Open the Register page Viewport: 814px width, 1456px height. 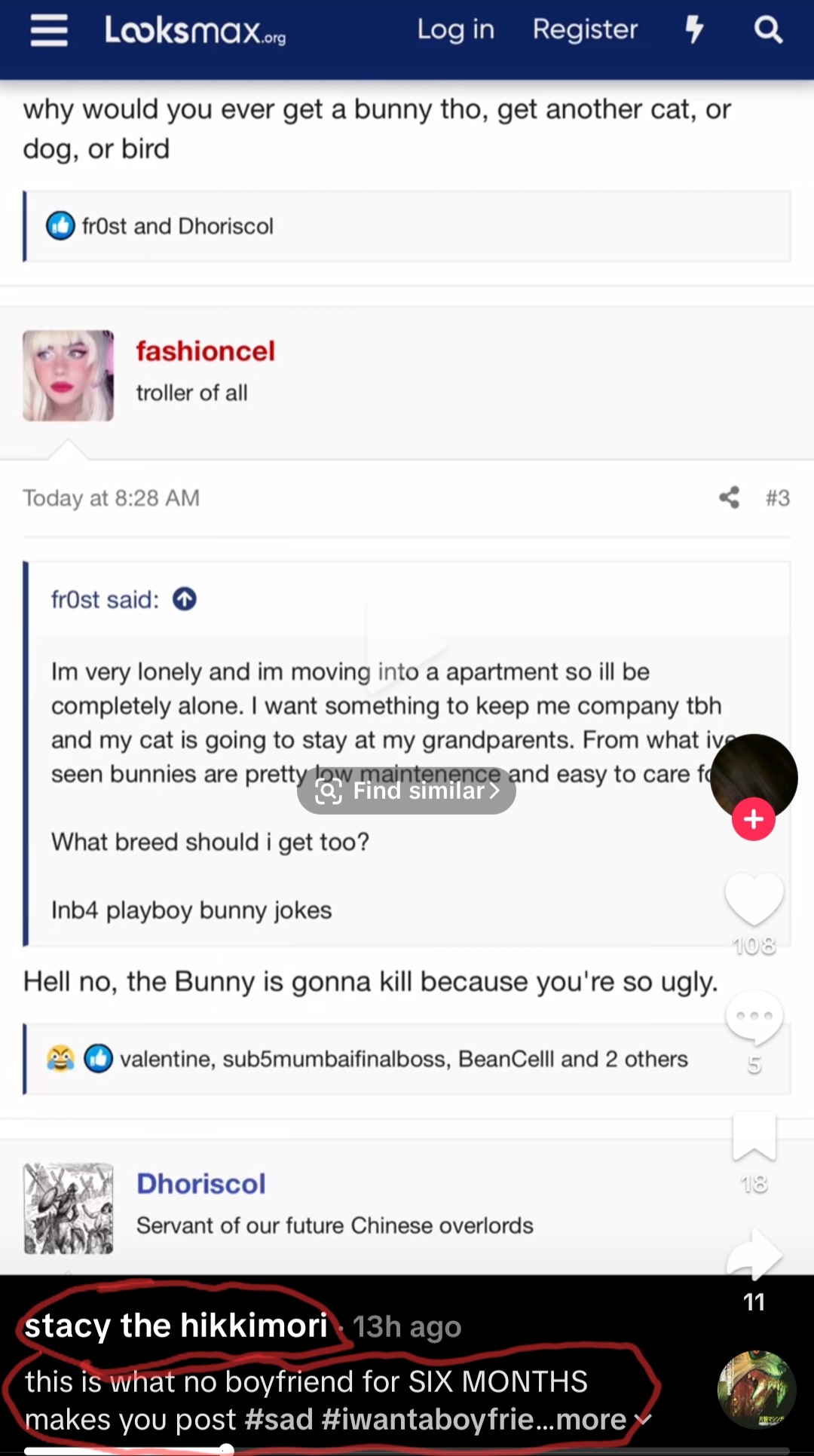[x=585, y=29]
